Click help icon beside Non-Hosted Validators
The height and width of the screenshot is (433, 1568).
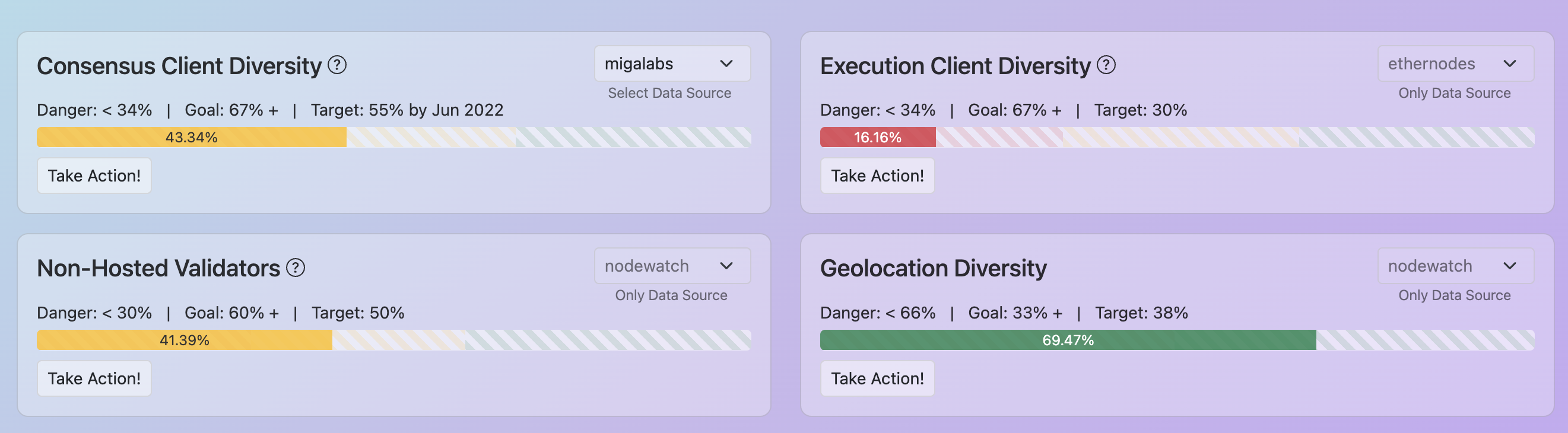pyautogui.click(x=295, y=268)
